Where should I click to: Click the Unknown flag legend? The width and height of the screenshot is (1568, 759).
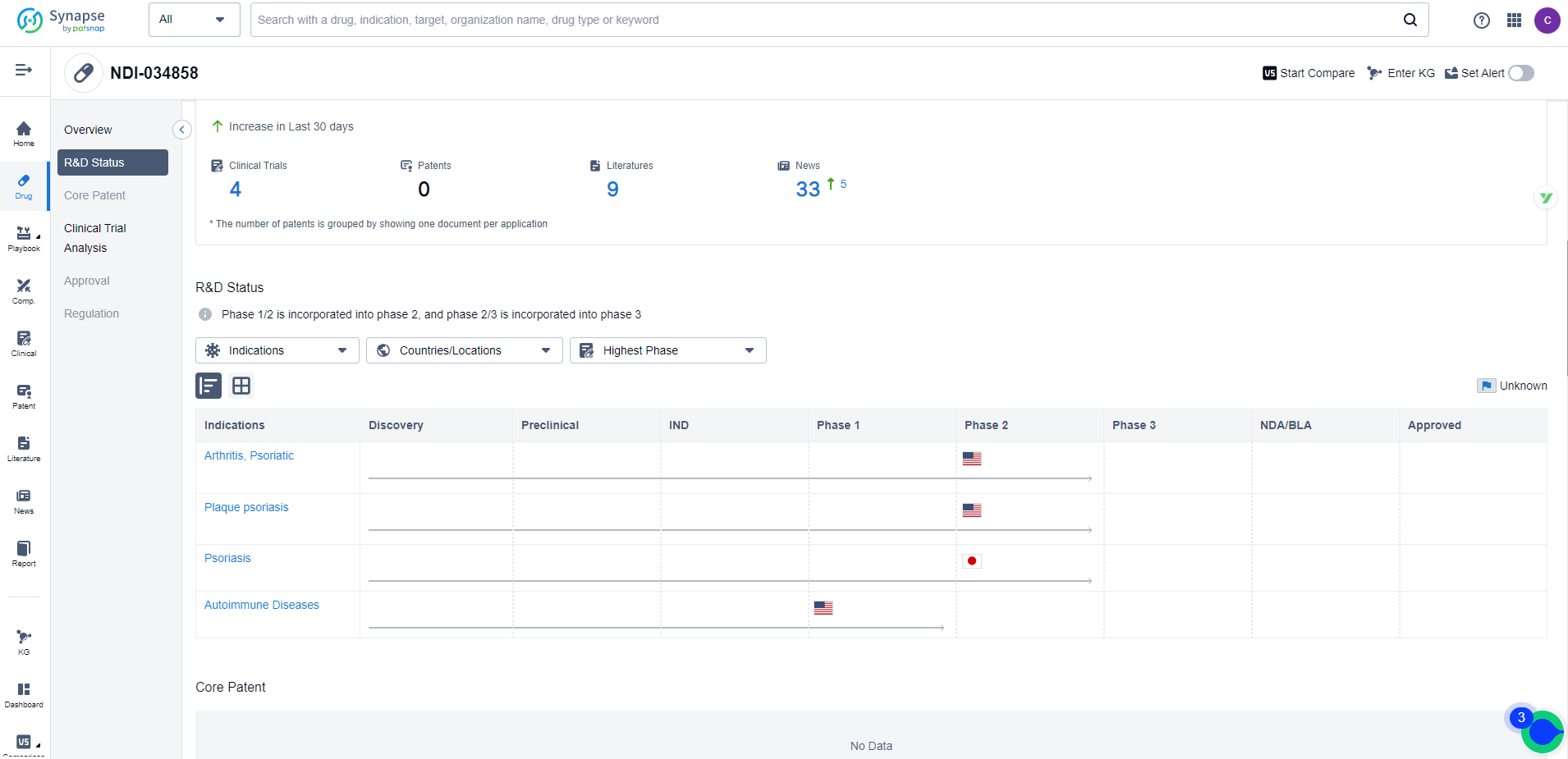1512,386
